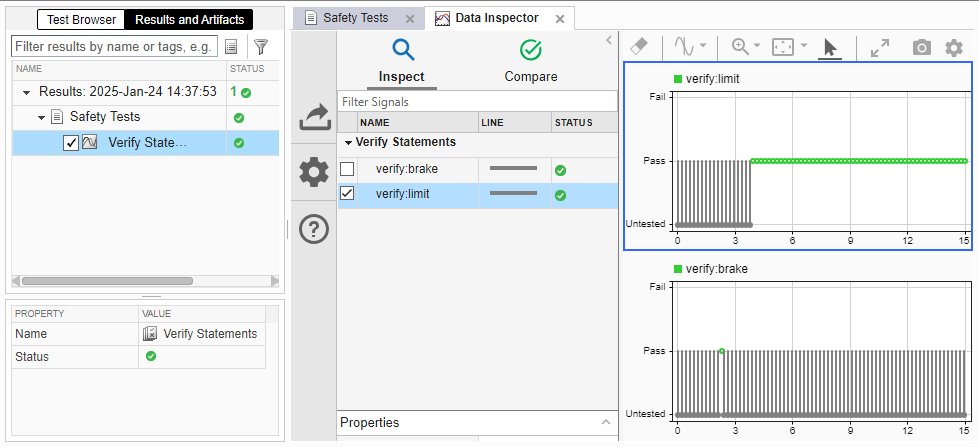
Task: Click the share/export arrow icon
Action: pyautogui.click(x=314, y=118)
